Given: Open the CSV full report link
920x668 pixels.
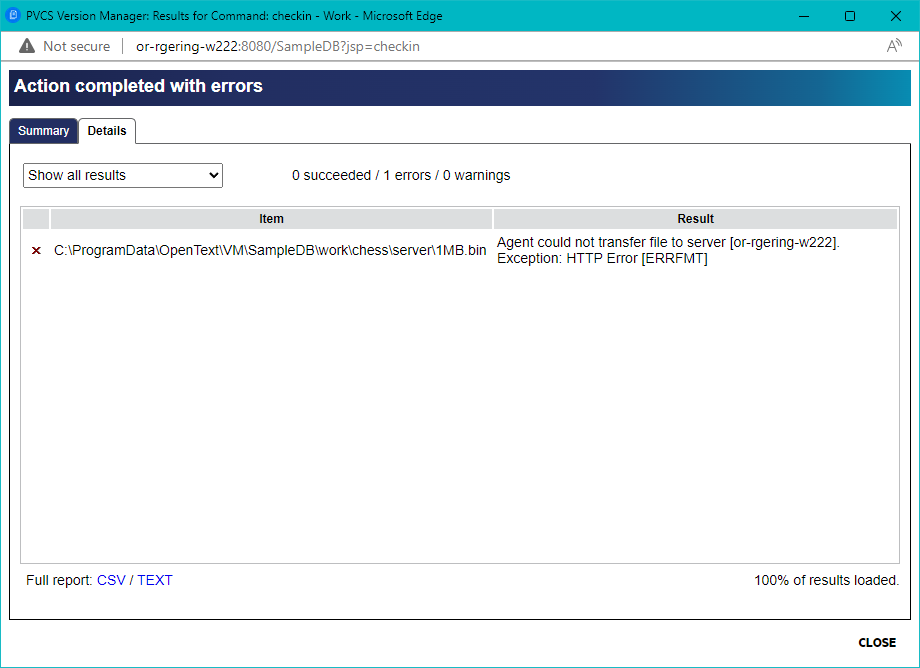Looking at the screenshot, I should 110,580.
